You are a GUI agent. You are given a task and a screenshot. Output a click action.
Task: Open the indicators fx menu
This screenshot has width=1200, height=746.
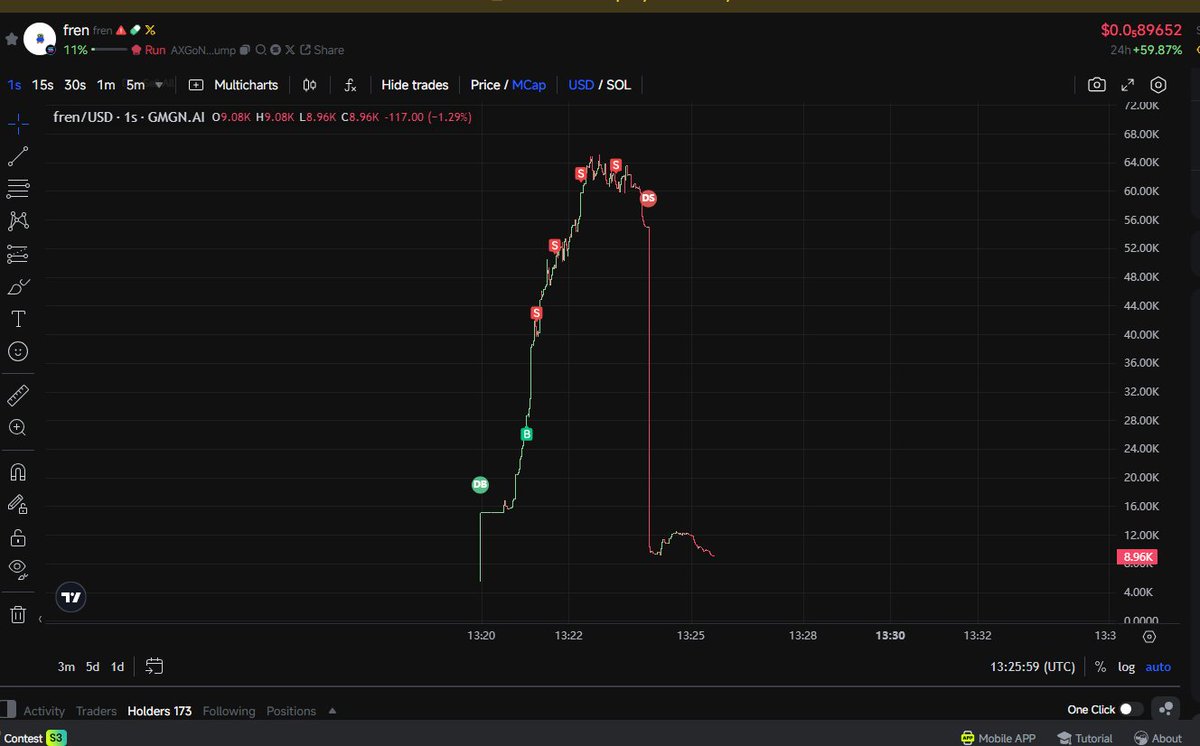pyautogui.click(x=350, y=85)
